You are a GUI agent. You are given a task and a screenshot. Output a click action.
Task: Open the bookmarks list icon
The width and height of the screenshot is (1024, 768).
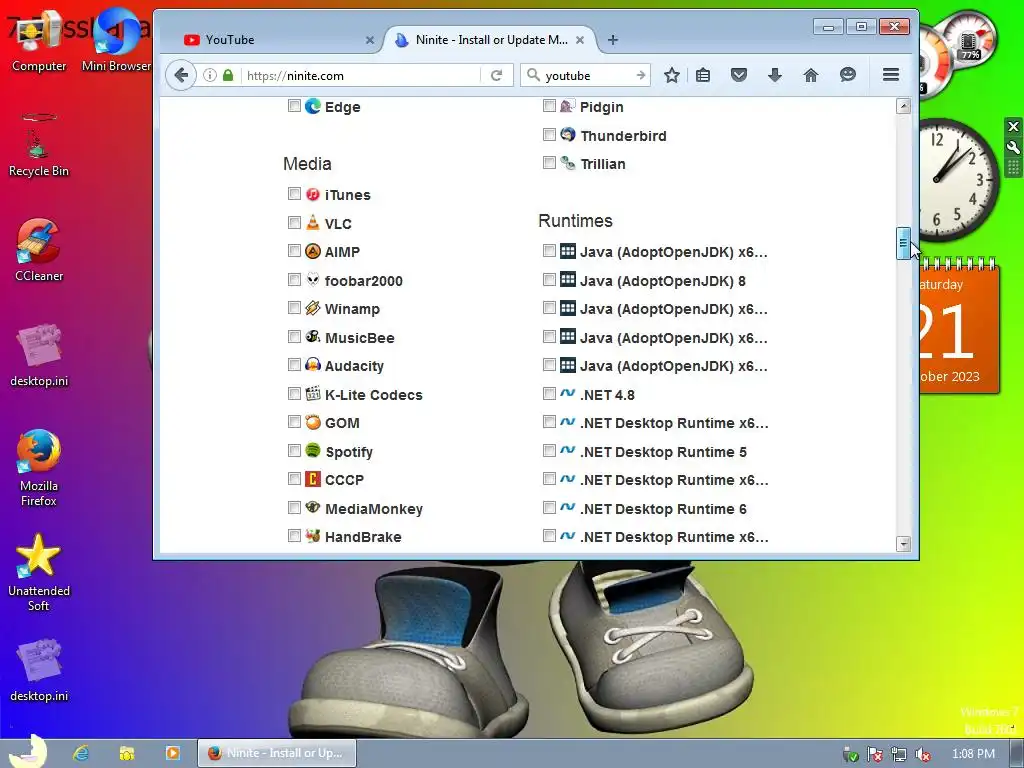[703, 75]
